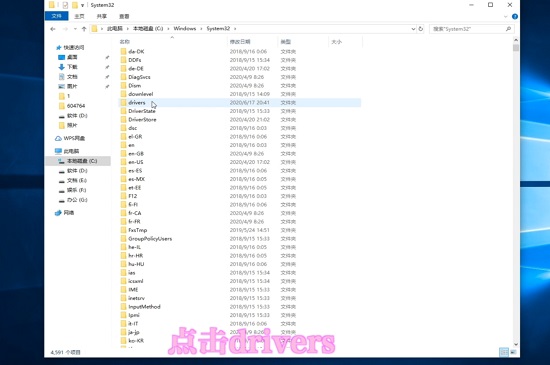Viewport: 550px width, 365px height.
Task: Select the DiagSvcs folder icon
Action: pyautogui.click(x=123, y=77)
